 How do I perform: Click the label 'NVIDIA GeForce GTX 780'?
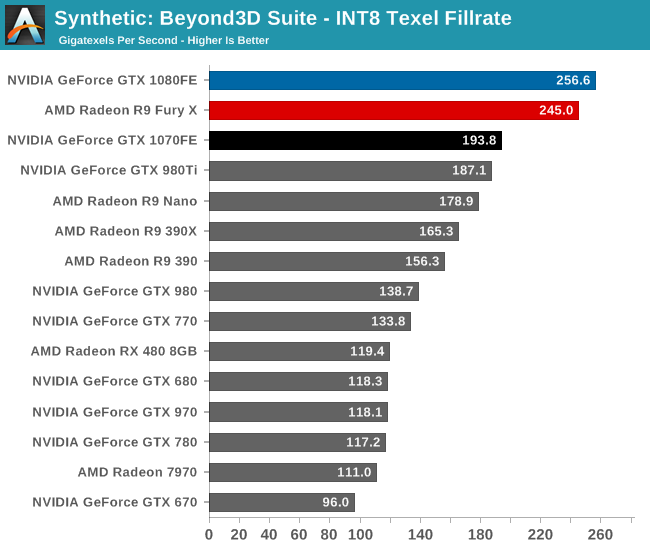point(115,442)
